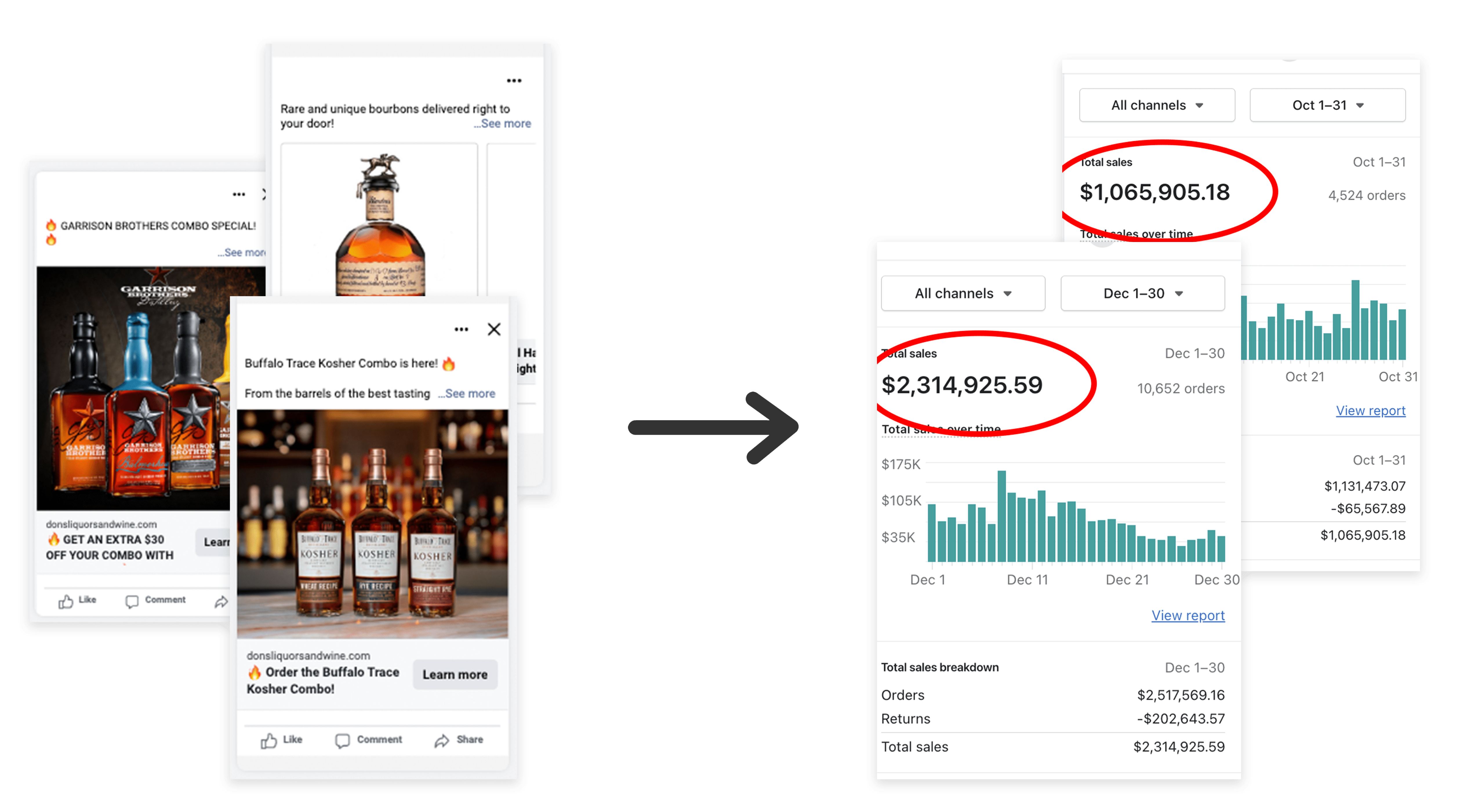Click Orders row value $2,517,569.16
This screenshot has width=1471, height=812.
click(x=1181, y=694)
